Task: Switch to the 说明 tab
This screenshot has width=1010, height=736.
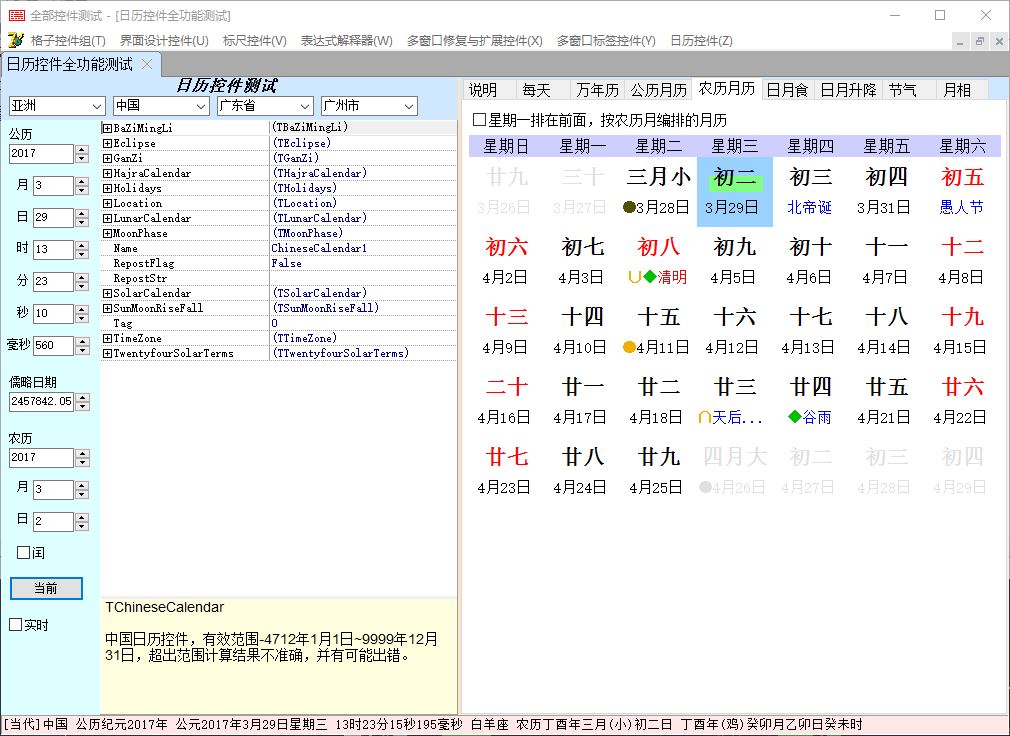Action: 489,90
